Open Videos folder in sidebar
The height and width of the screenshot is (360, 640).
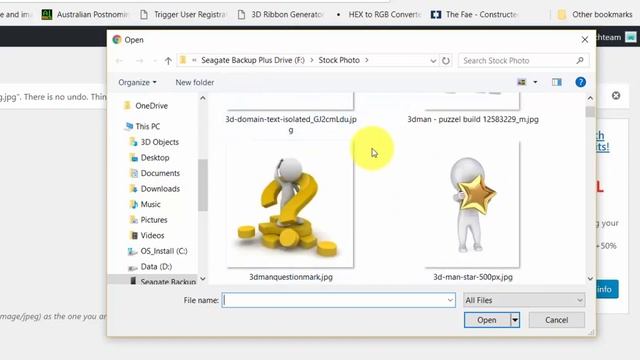(147, 236)
